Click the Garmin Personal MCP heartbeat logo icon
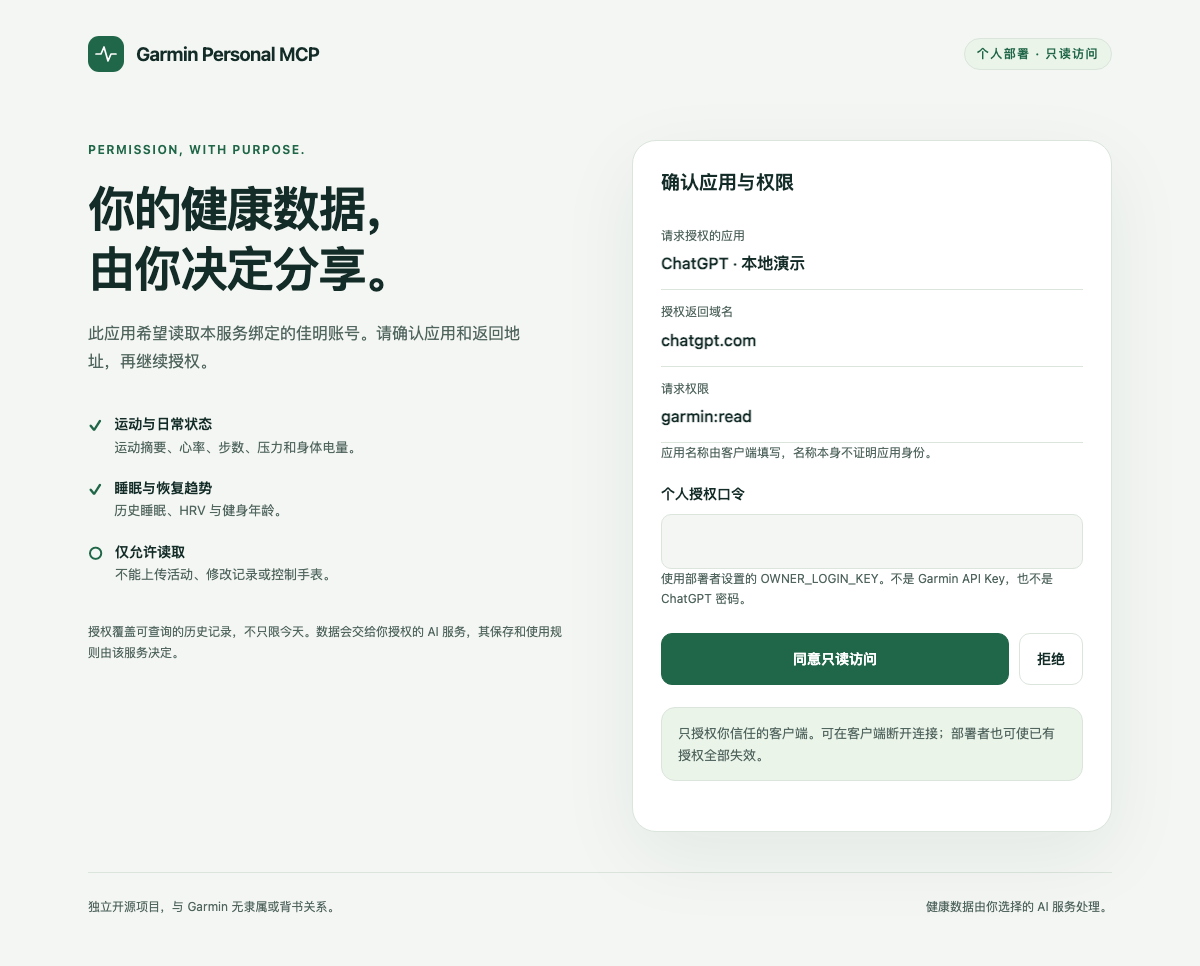 (106, 54)
